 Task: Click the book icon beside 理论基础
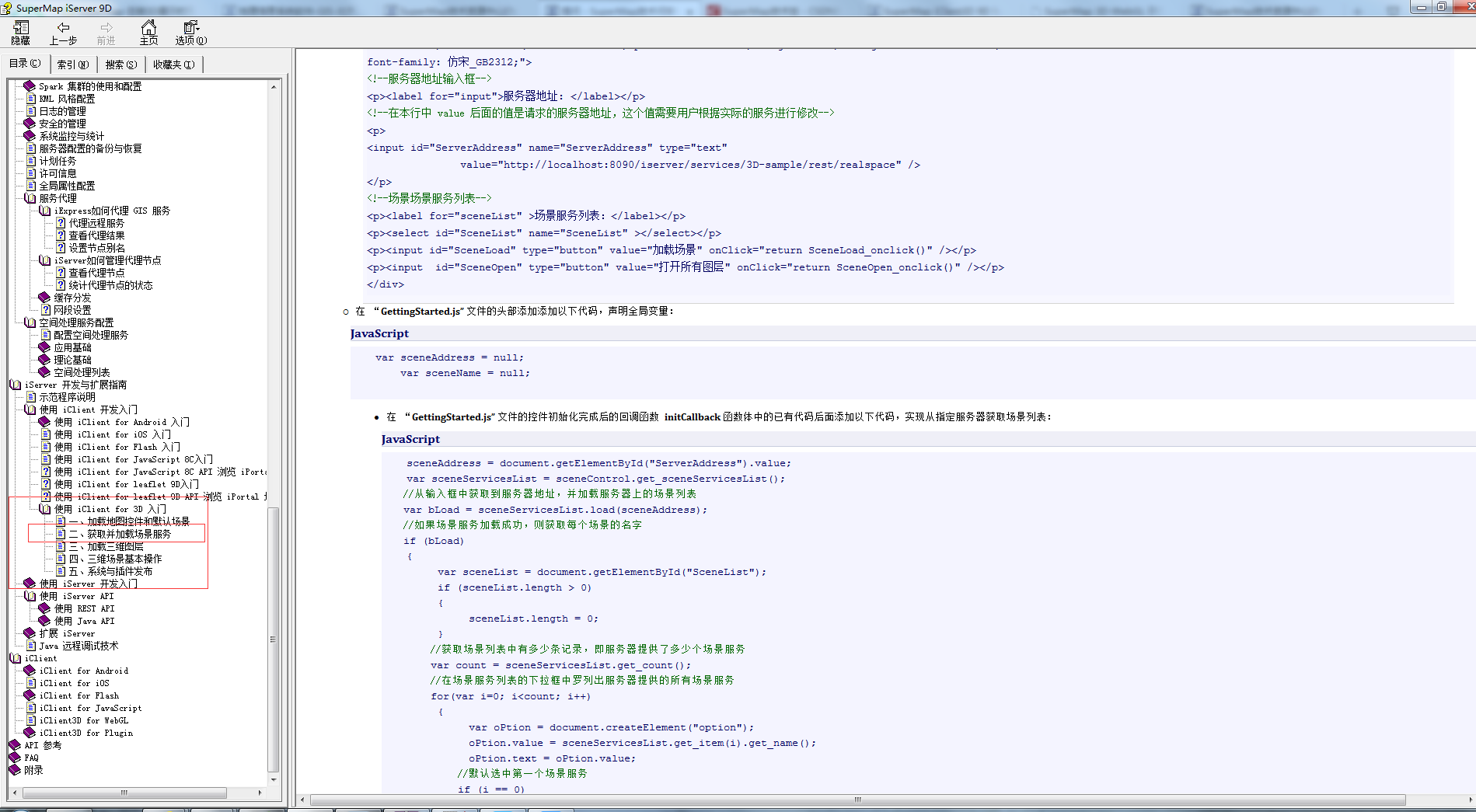[44, 360]
